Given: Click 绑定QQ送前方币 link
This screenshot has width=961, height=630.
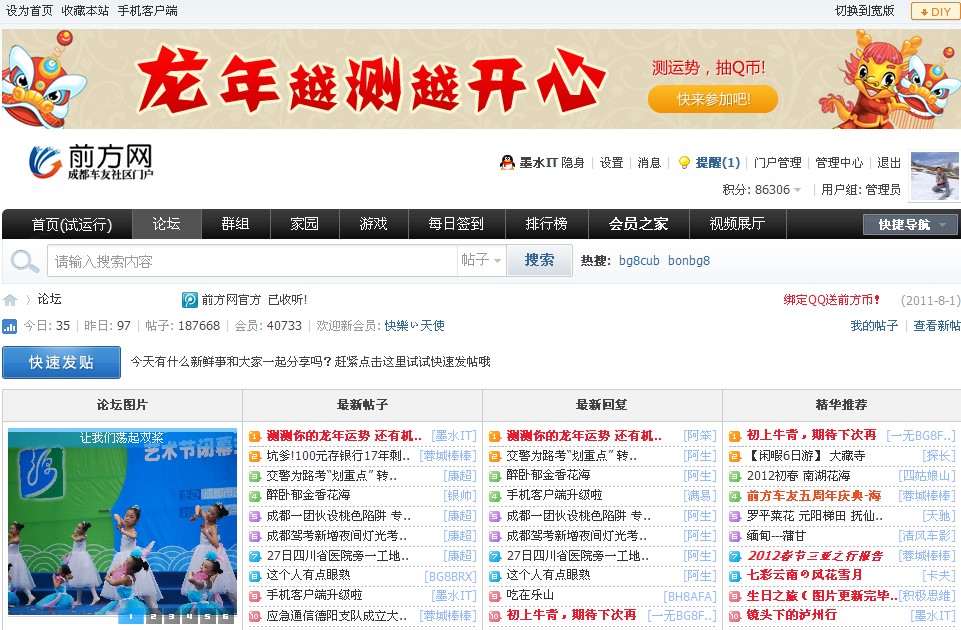Looking at the screenshot, I should point(832,300).
